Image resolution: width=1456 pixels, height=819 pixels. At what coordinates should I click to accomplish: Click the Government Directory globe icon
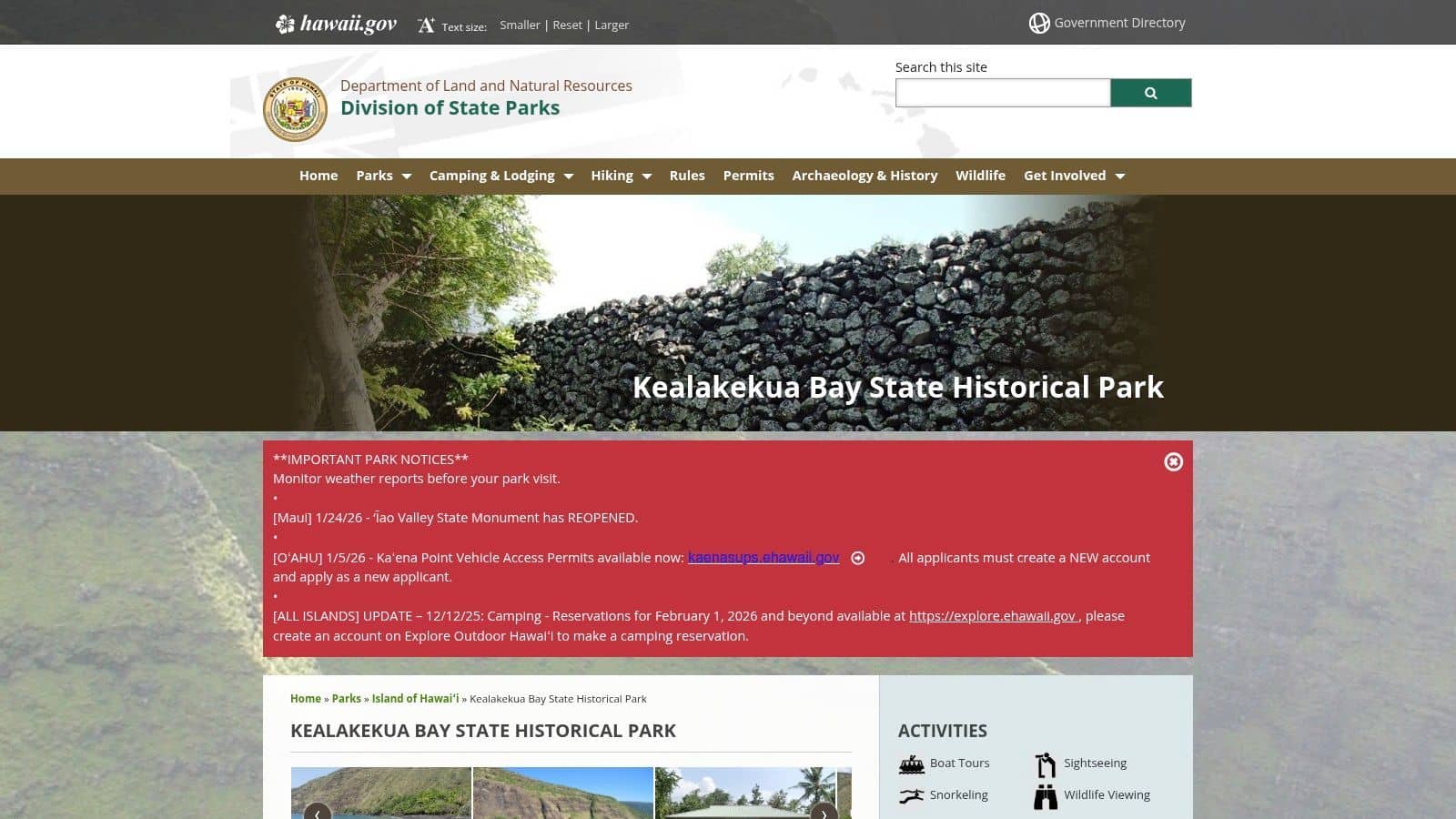tap(1039, 24)
